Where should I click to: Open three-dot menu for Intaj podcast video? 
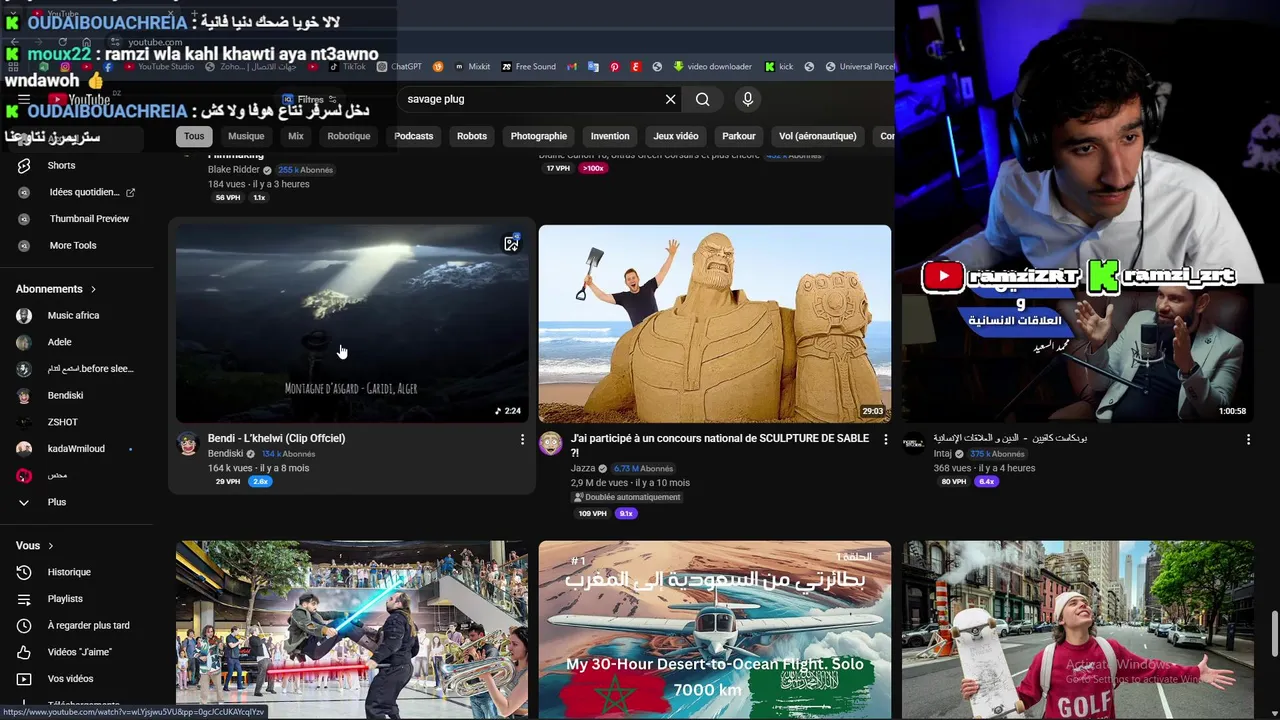click(1248, 439)
